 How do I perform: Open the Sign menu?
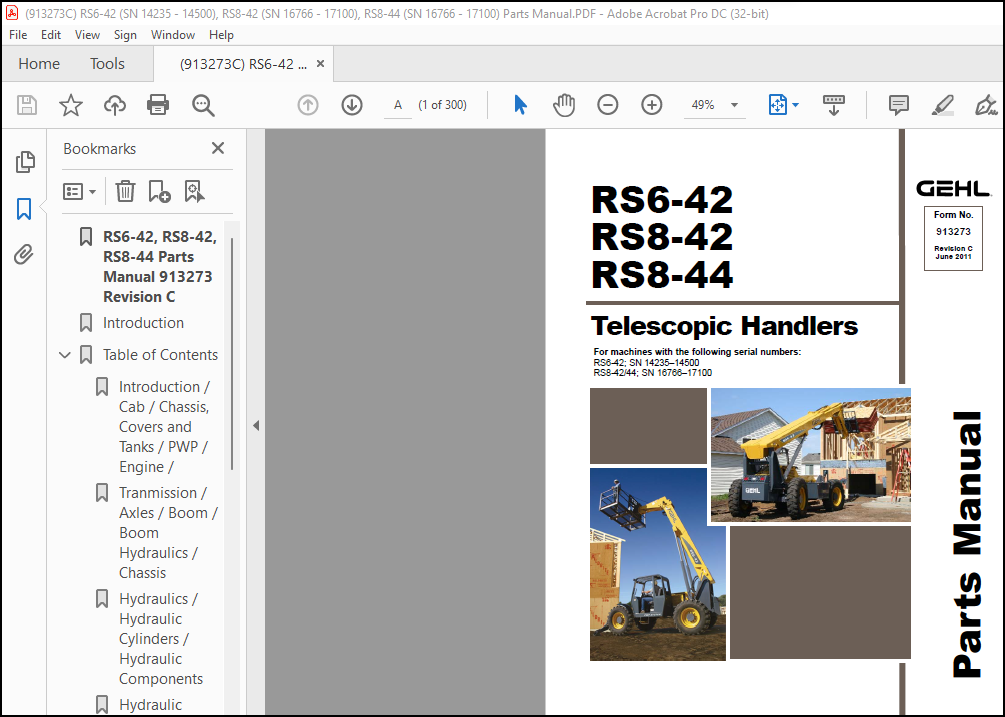125,35
